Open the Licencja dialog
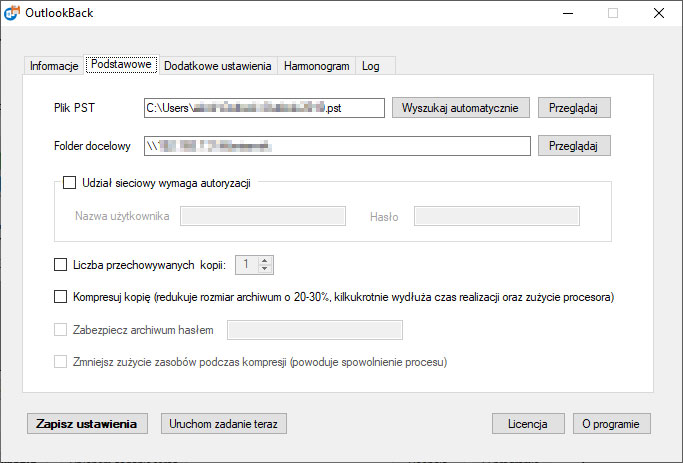Screen dimensions: 683x463 (x=528, y=424)
